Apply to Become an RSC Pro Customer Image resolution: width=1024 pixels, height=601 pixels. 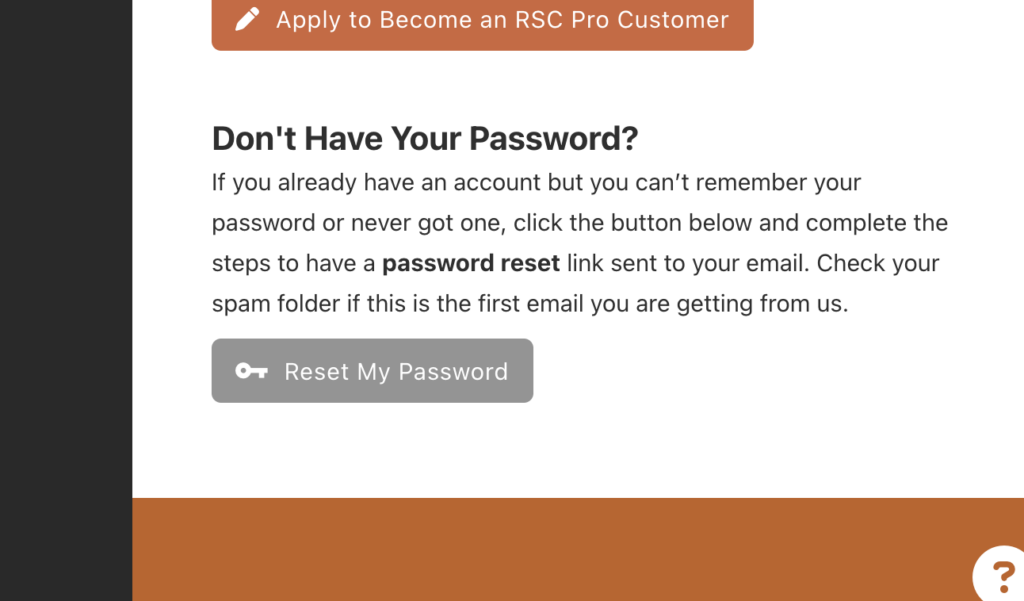pyautogui.click(x=482, y=22)
